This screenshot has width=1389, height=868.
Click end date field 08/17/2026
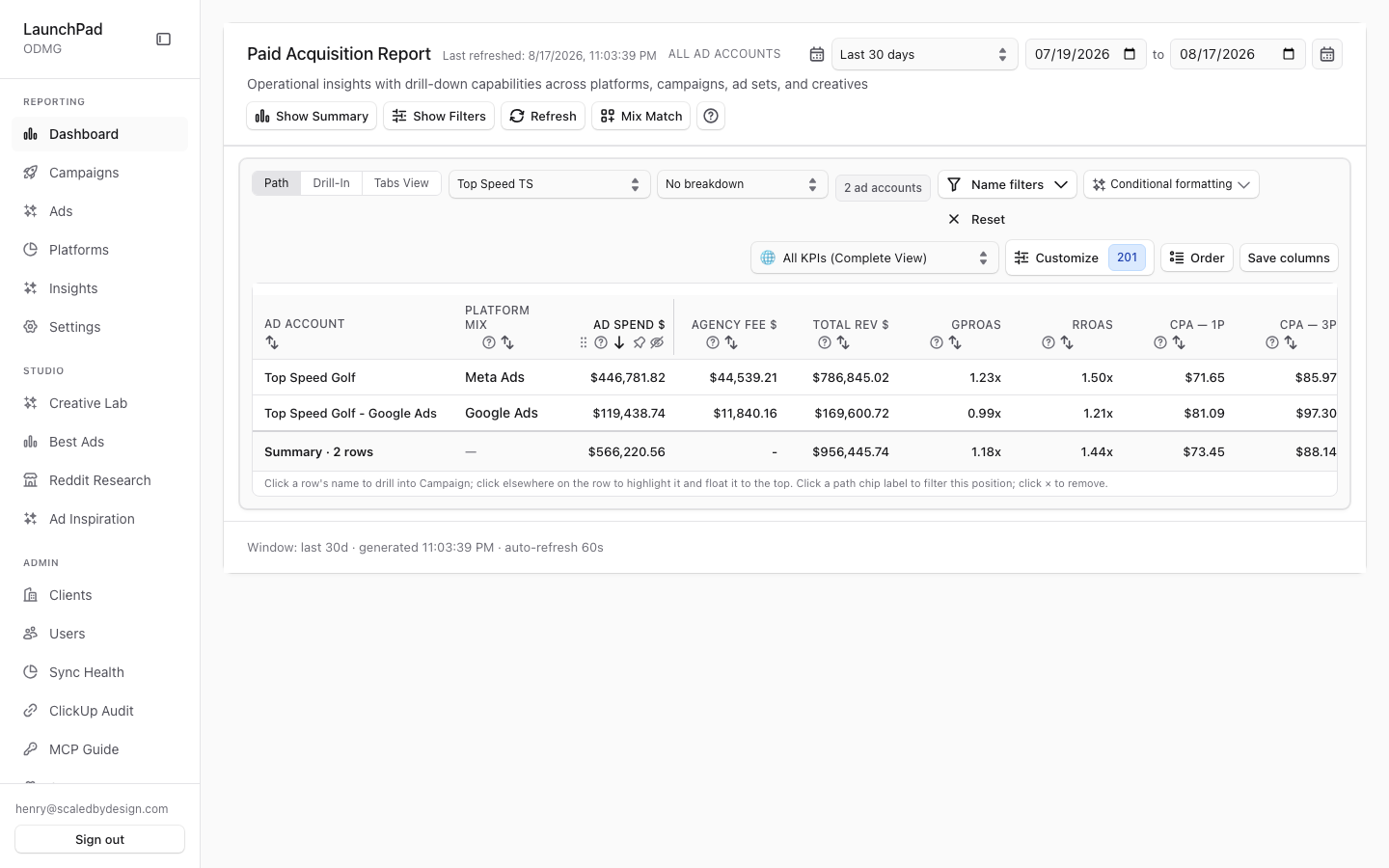coord(1238,54)
